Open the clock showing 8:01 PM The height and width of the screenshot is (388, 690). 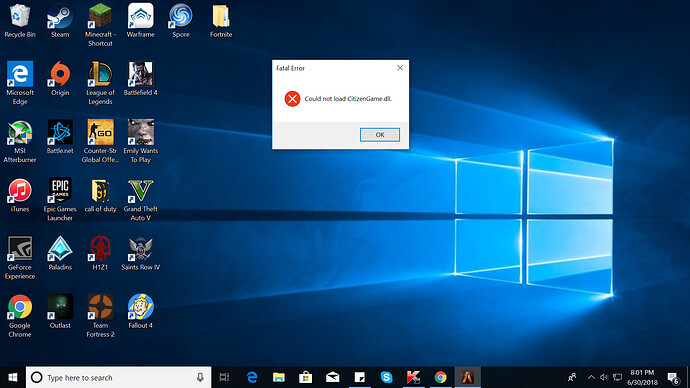coord(642,377)
